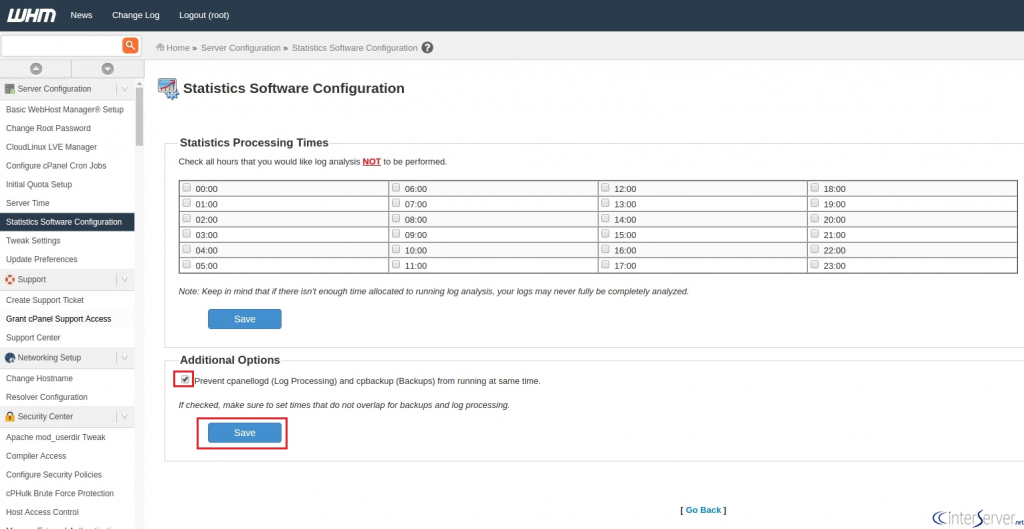Viewport: 1024px width, 529px height.
Task: Click the Support lifebuoy icon
Action: tap(10, 280)
